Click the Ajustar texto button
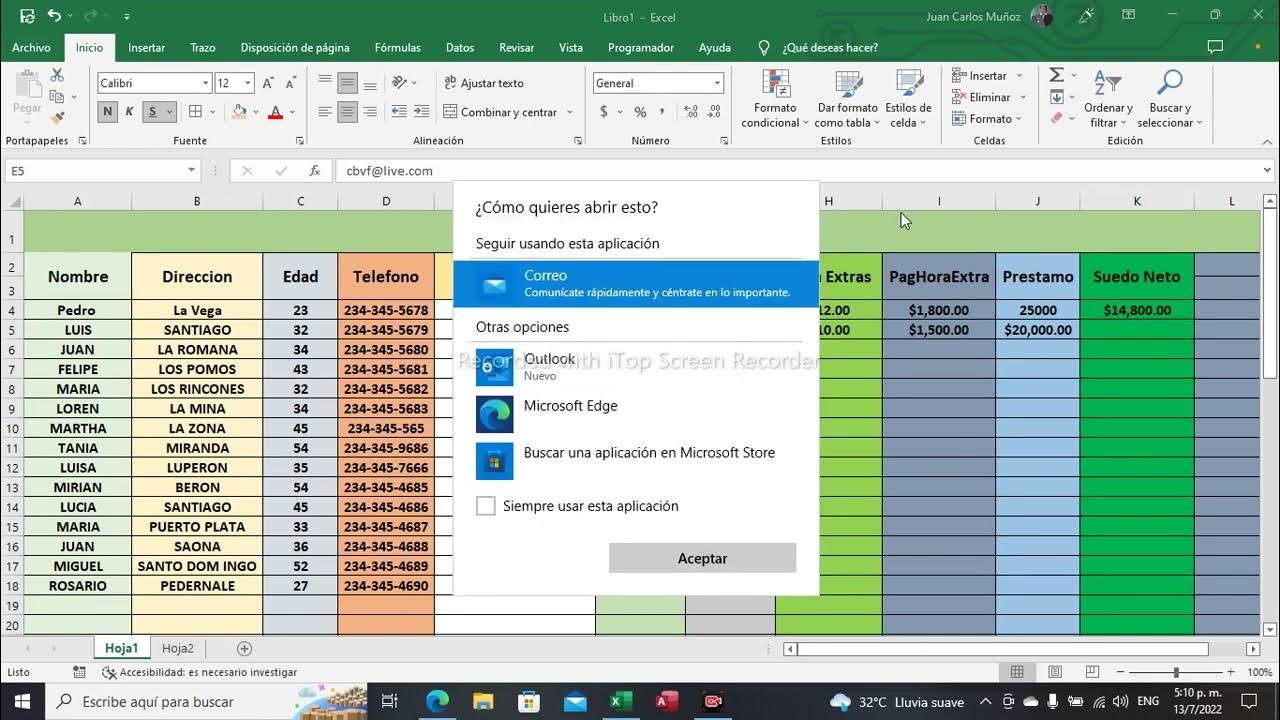Screen dimensions: 1280x720 484,83
